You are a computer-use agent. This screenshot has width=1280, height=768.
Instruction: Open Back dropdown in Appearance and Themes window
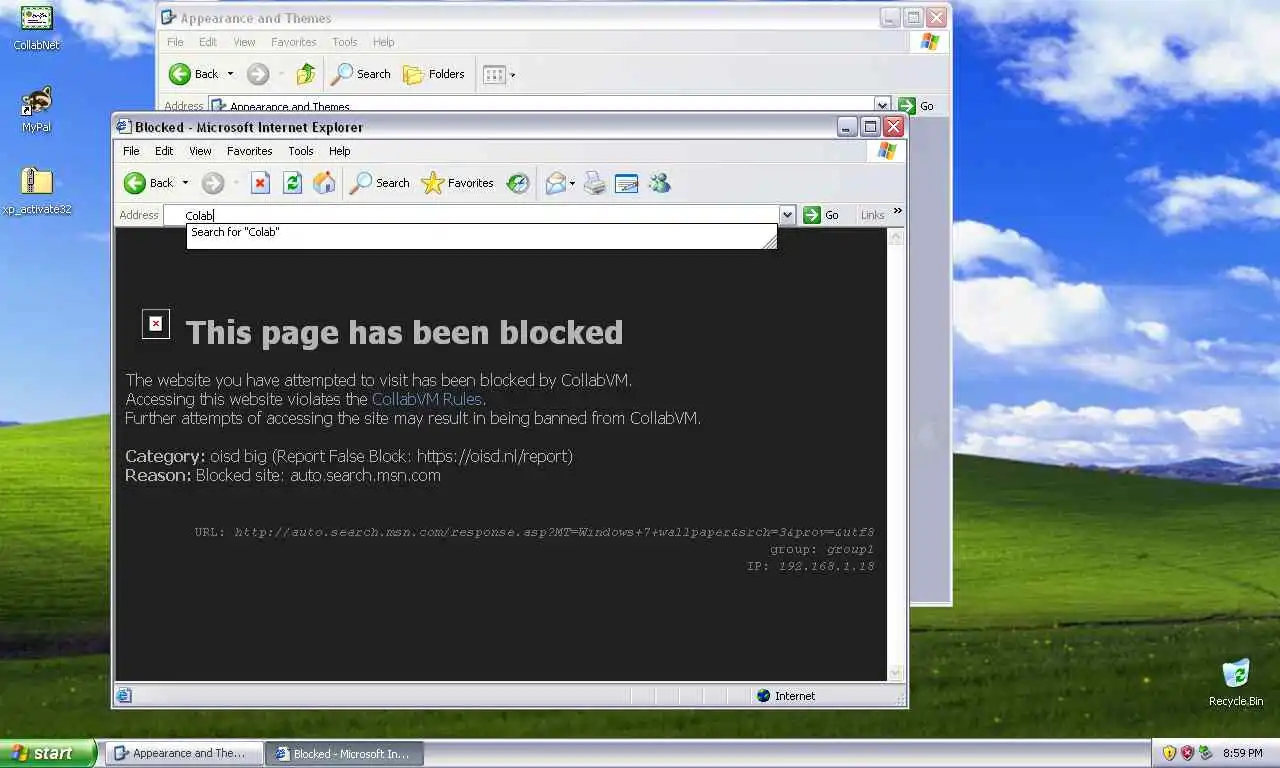tap(230, 74)
